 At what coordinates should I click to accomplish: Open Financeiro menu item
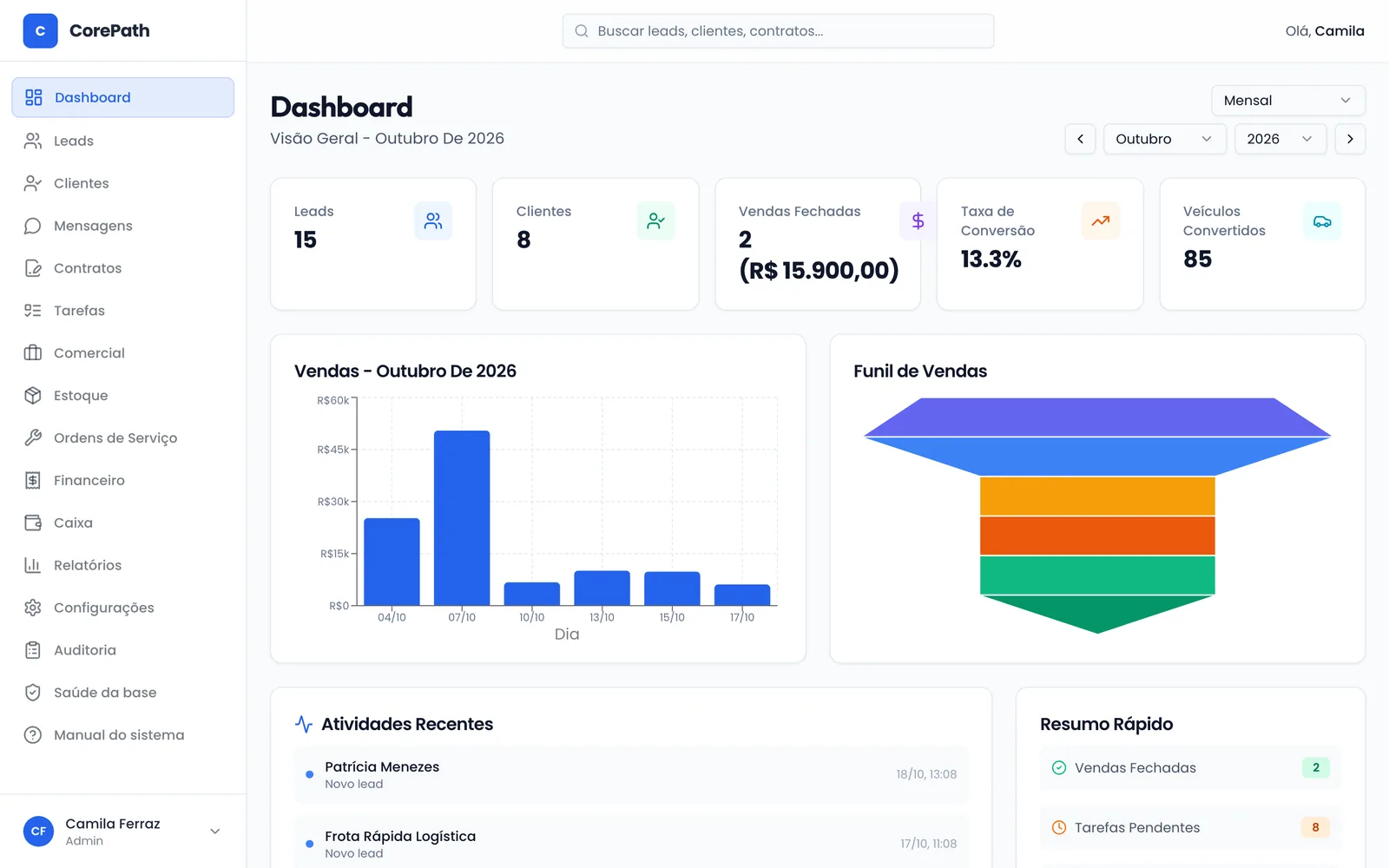pyautogui.click(x=122, y=480)
